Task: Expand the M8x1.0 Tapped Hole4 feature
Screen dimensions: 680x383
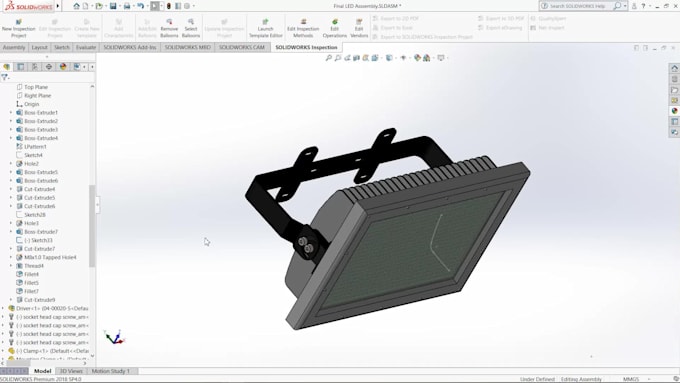Action: 11,257
